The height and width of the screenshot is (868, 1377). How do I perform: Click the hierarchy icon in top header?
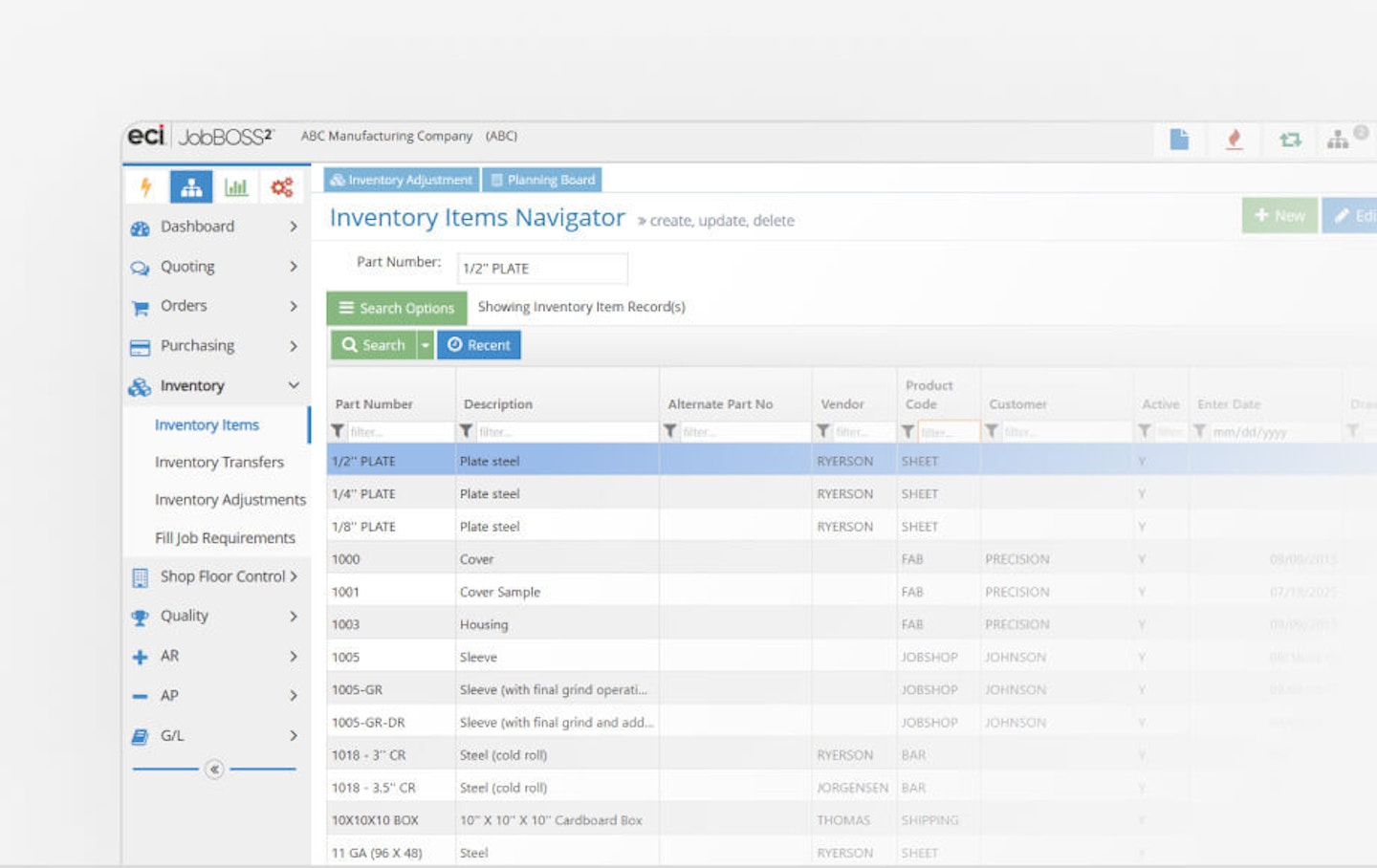coord(1338,141)
